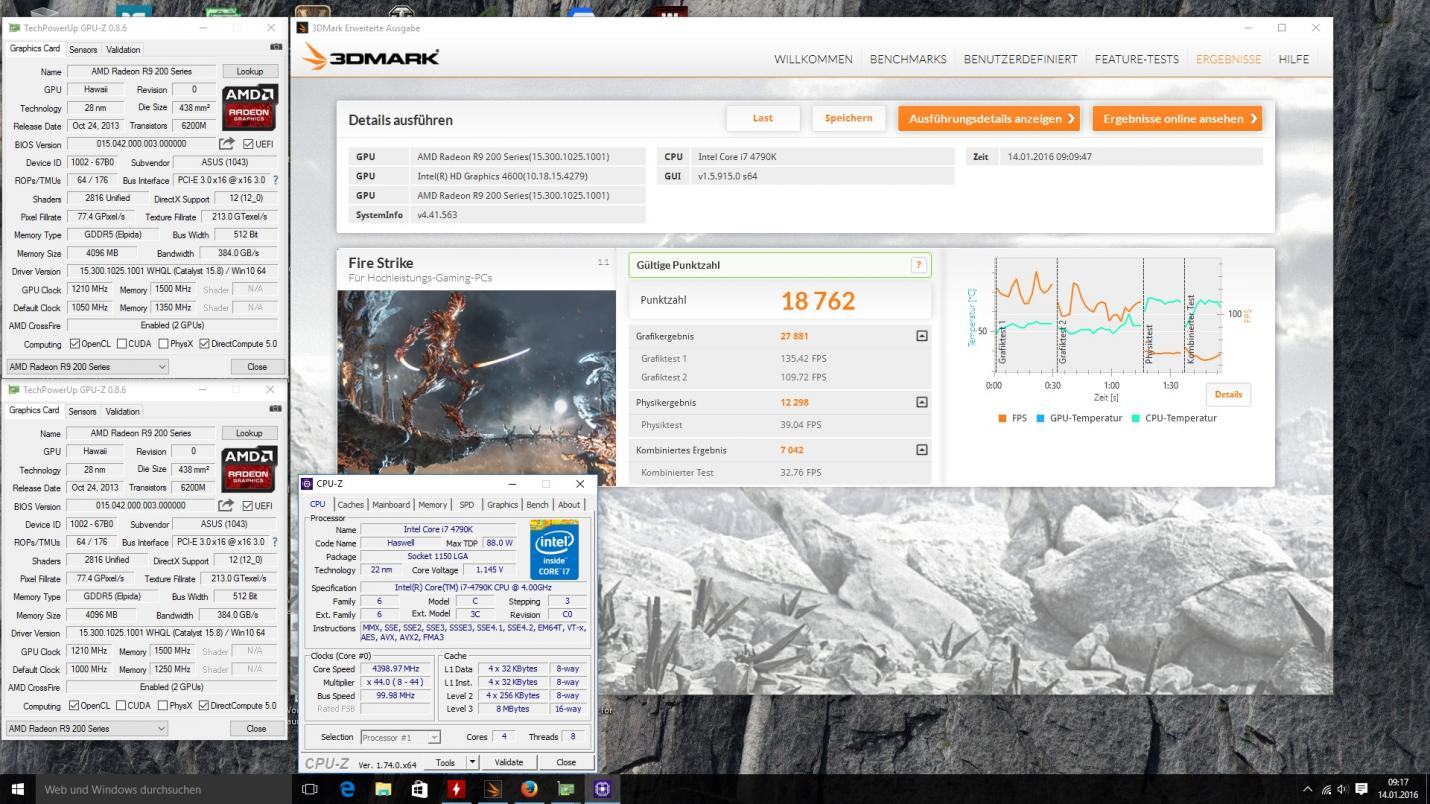Launch Microsoft Edge from the taskbar
The height and width of the screenshot is (804, 1430).
347,789
